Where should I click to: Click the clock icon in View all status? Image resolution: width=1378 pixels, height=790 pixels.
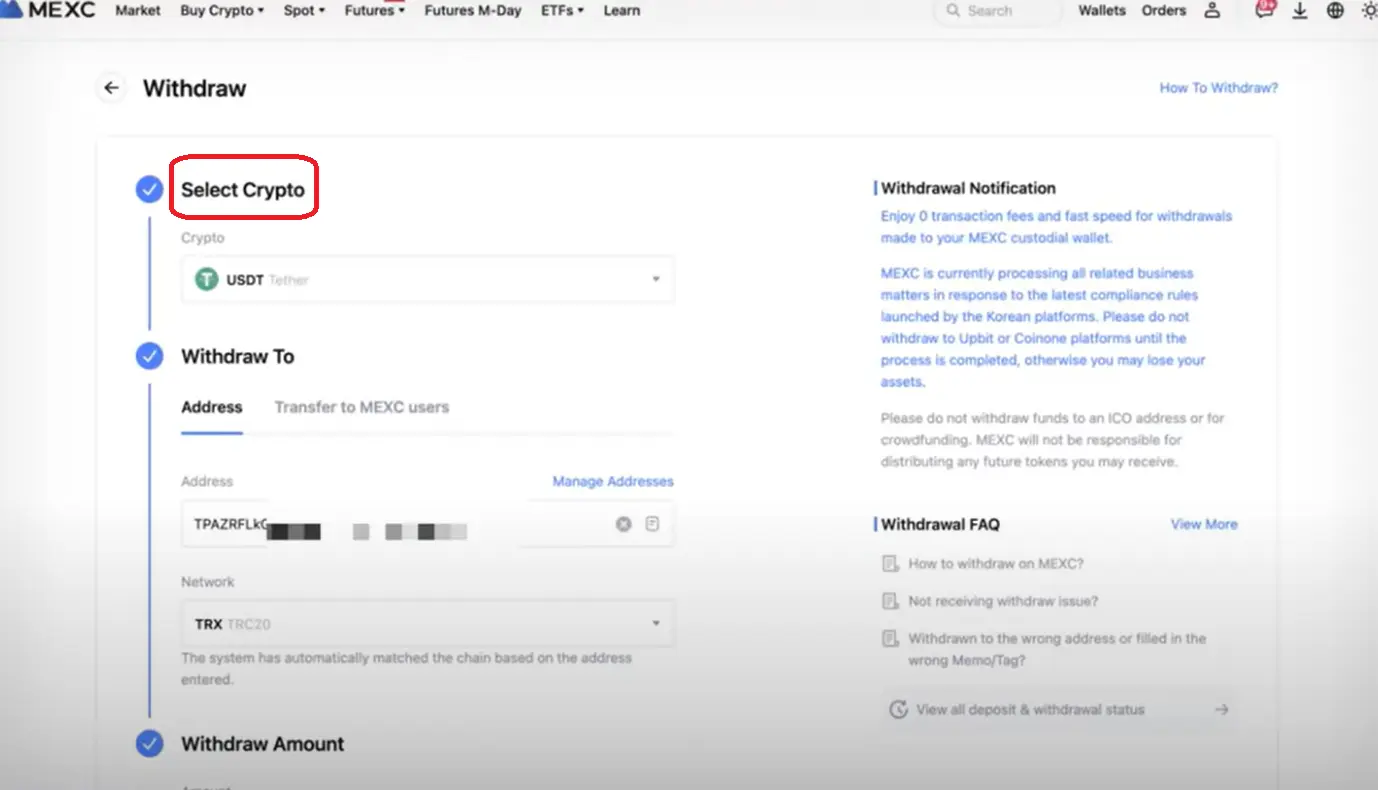pos(899,710)
